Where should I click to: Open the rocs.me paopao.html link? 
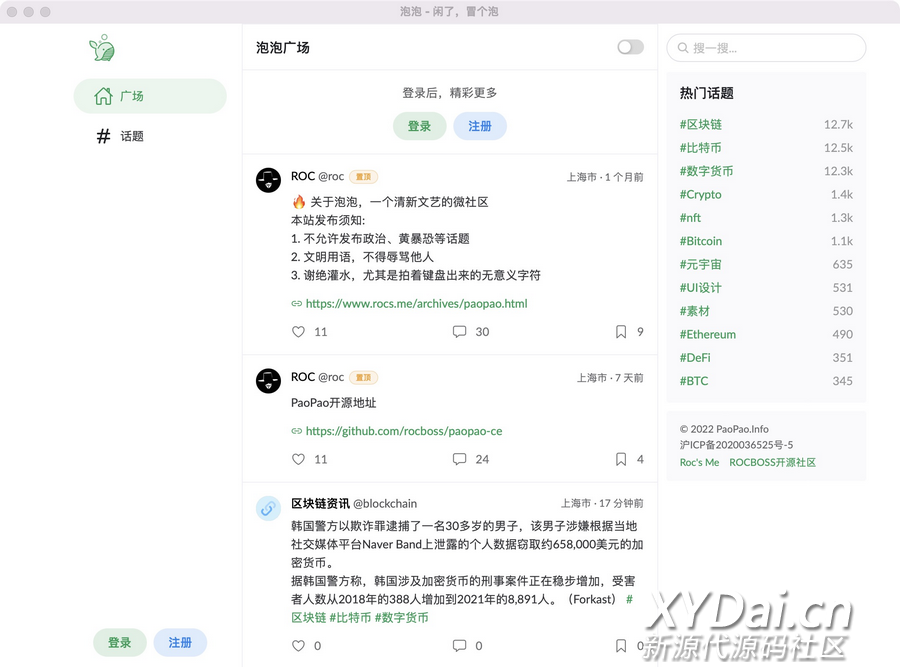pyautogui.click(x=416, y=304)
